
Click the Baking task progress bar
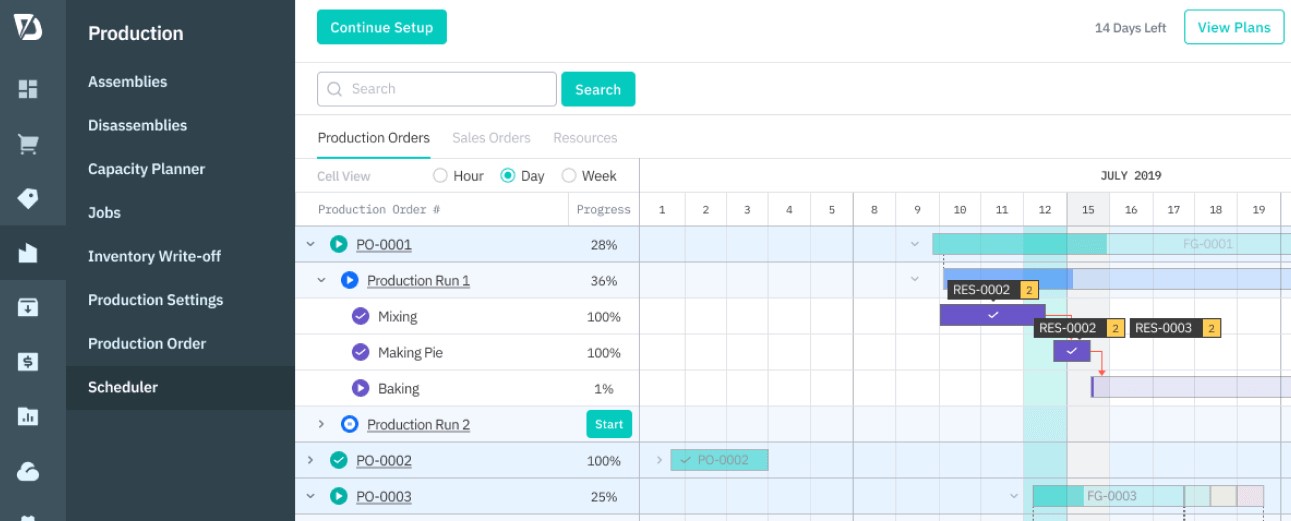pos(1190,387)
